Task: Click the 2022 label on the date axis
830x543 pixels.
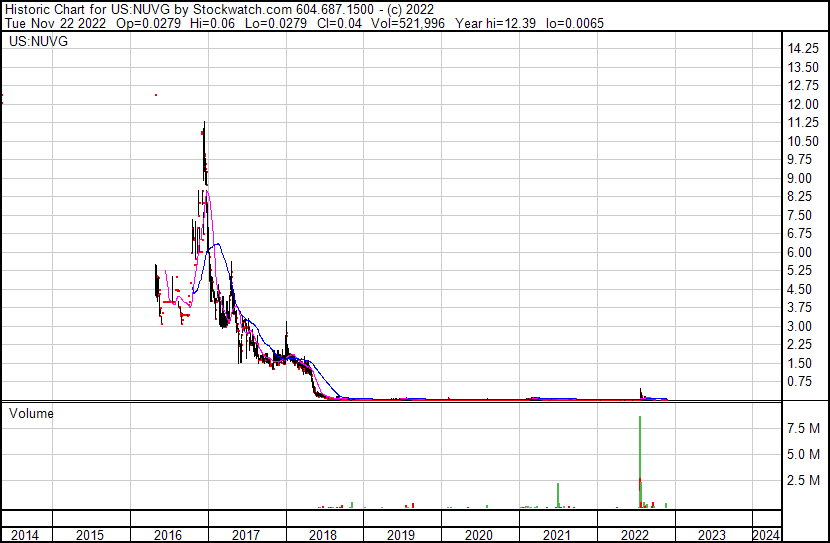Action: point(635,535)
